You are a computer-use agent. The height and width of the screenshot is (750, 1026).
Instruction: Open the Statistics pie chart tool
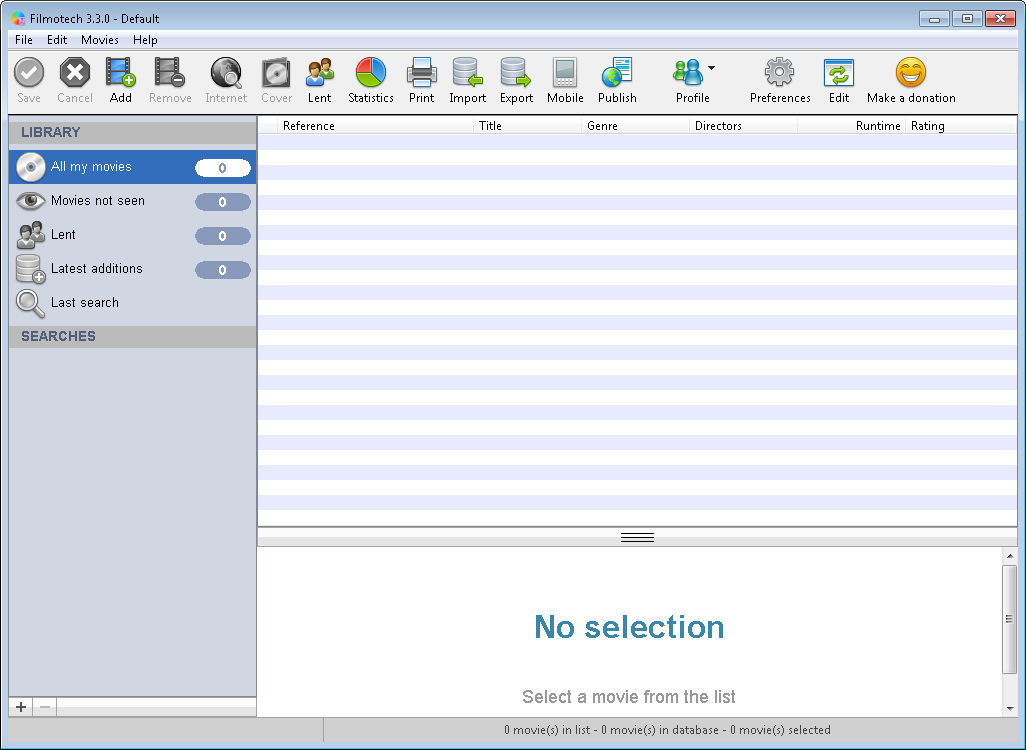[371, 74]
